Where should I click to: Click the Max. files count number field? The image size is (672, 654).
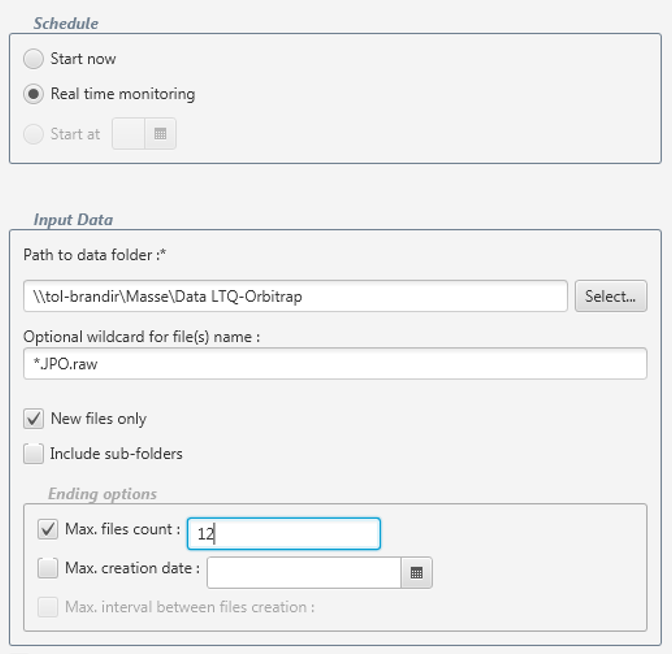pos(284,534)
